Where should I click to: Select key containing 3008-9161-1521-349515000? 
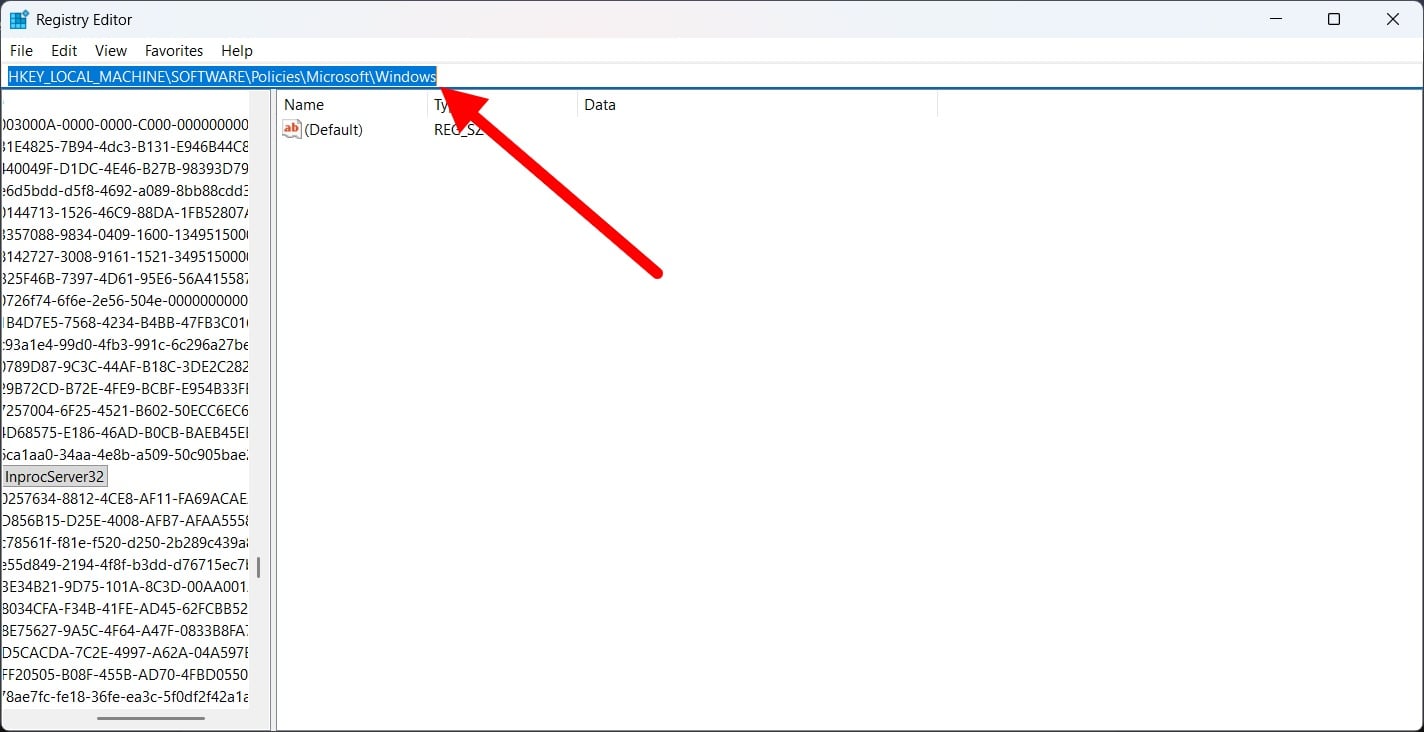[x=125, y=256]
